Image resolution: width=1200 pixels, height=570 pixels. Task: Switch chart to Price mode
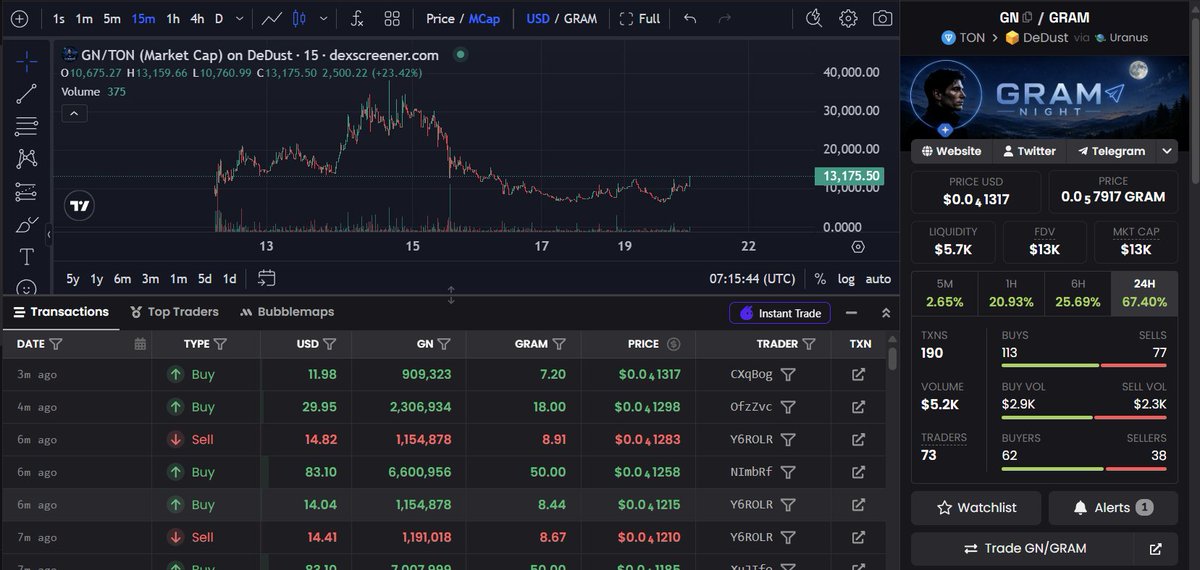click(440, 18)
